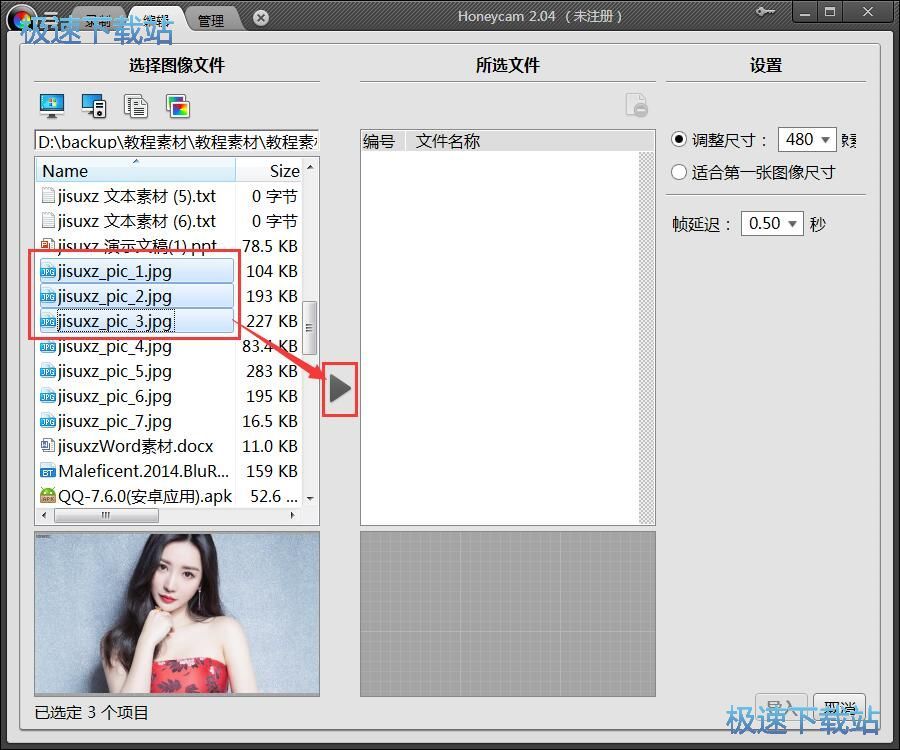The image size is (900, 750).
Task: Go to Desktop using the monitor icon
Action: [x=52, y=106]
